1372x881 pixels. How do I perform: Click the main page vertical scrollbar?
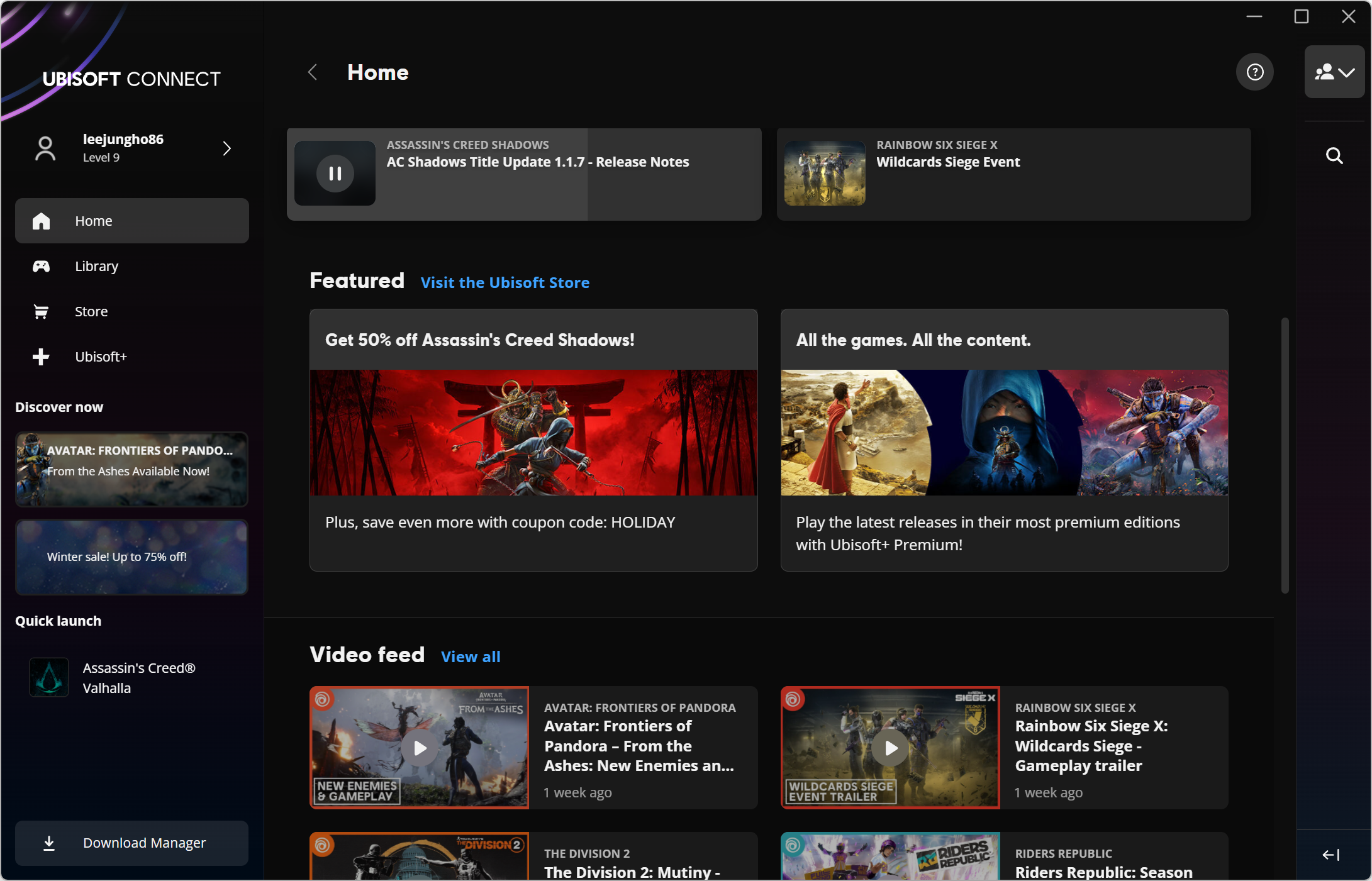[x=1285, y=455]
